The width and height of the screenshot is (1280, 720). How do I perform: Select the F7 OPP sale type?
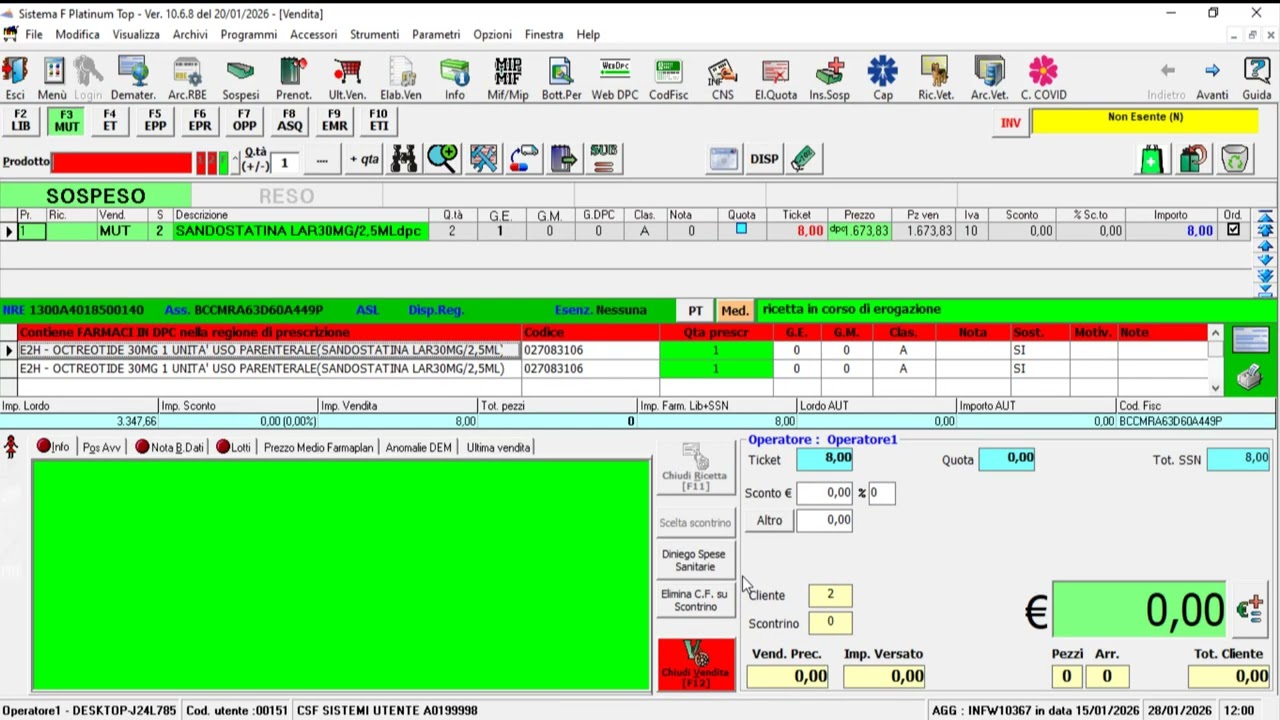coord(244,121)
